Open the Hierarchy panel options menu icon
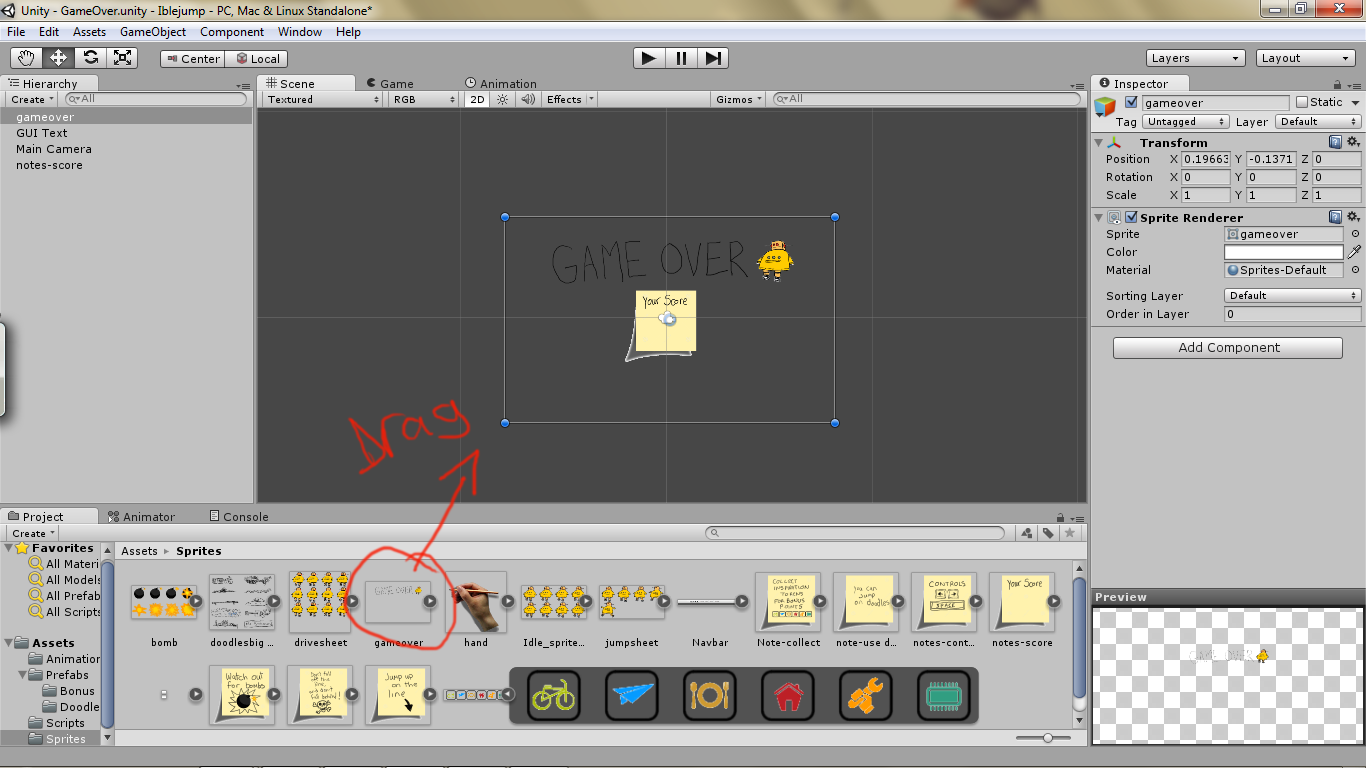 [244, 87]
